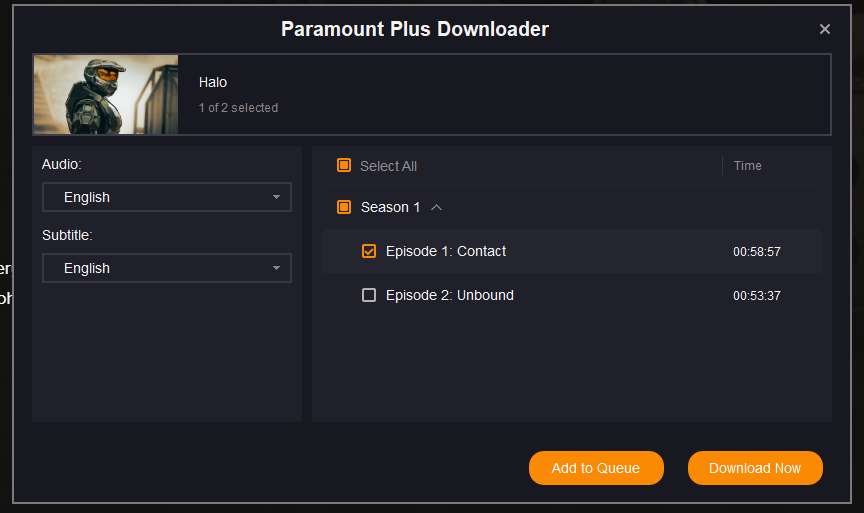This screenshot has height=513, width=864.
Task: Close the Paramount Plus Downloader dialog
Action: coord(825,29)
